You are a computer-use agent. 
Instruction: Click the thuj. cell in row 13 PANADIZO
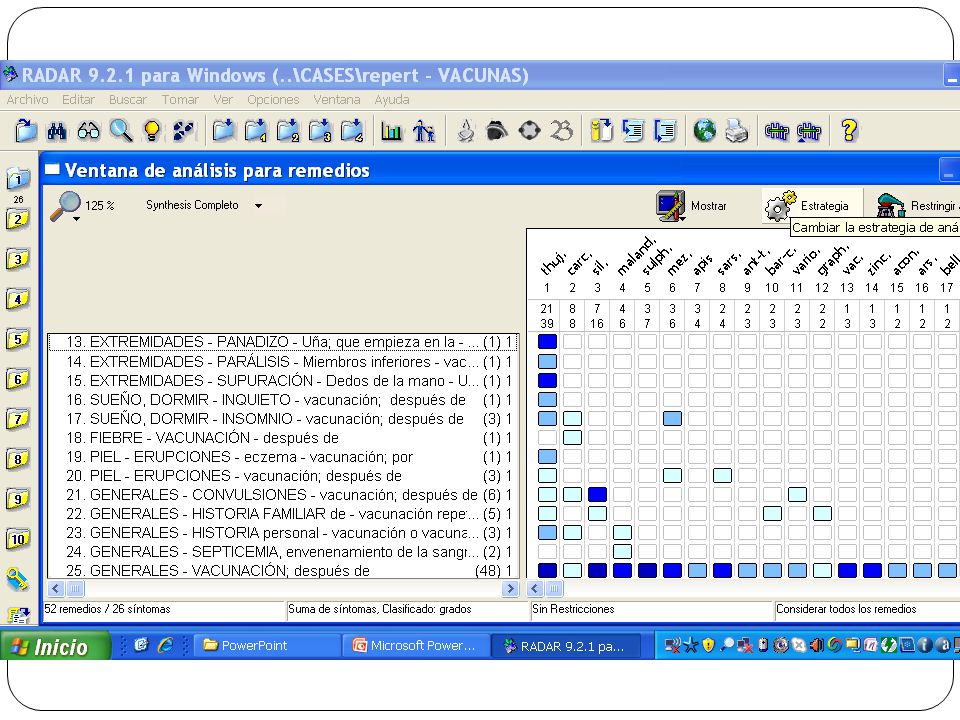tap(547, 342)
